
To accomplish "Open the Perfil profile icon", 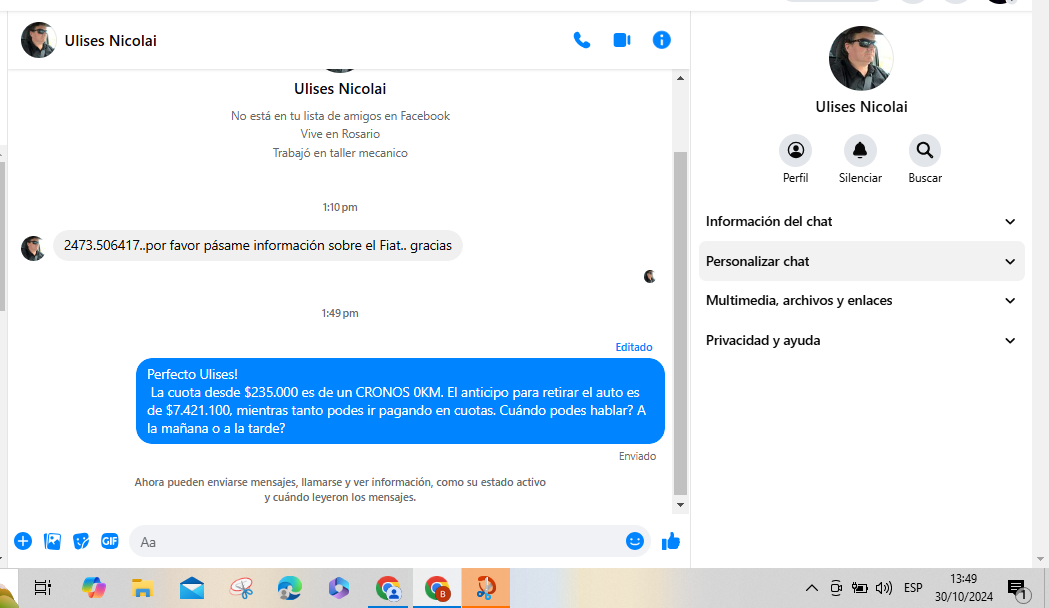I will 795,151.
